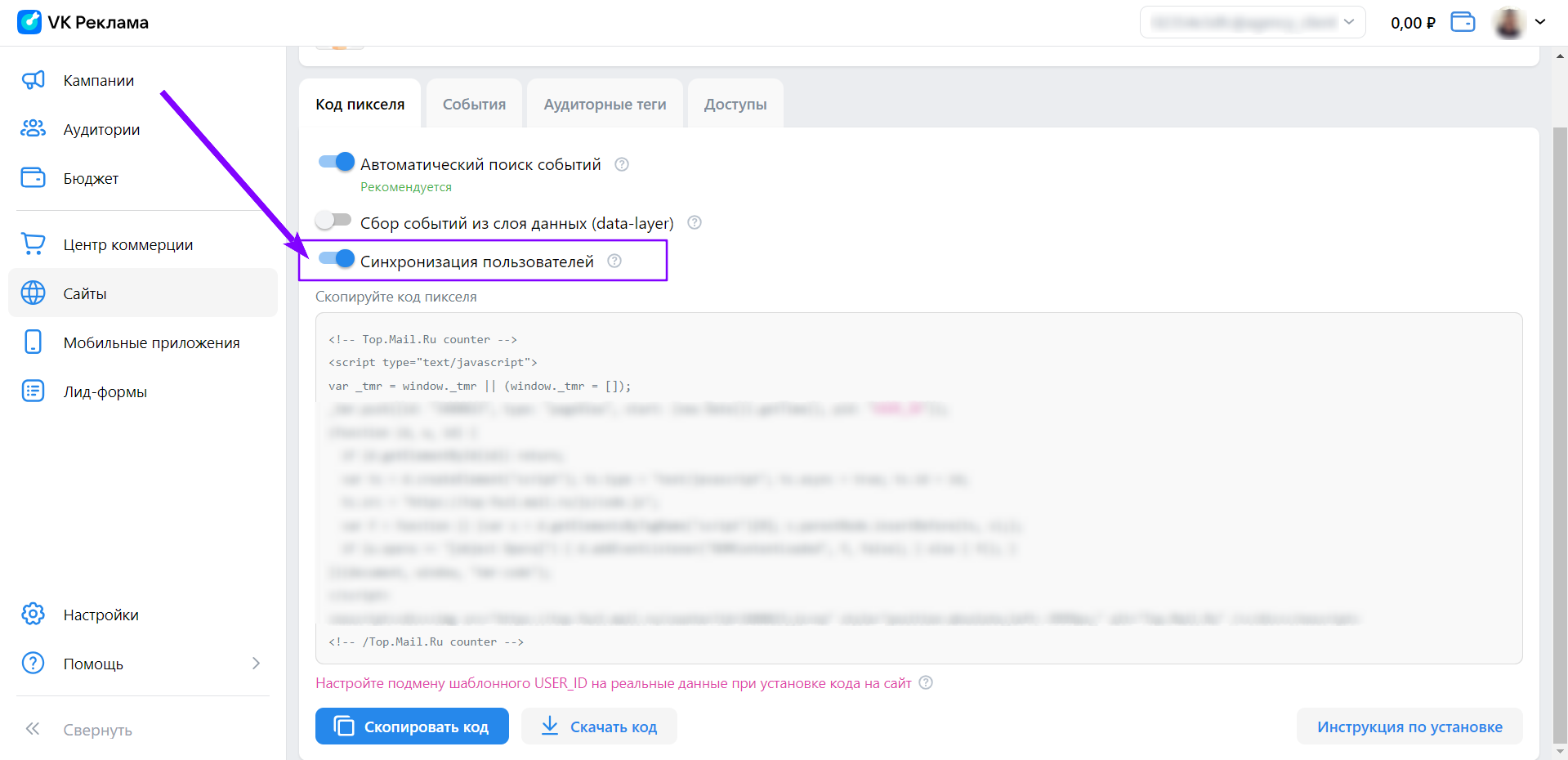Screen dimensions: 1568x760
Task: Open the wallet icon next to balance
Action: coord(1463,22)
